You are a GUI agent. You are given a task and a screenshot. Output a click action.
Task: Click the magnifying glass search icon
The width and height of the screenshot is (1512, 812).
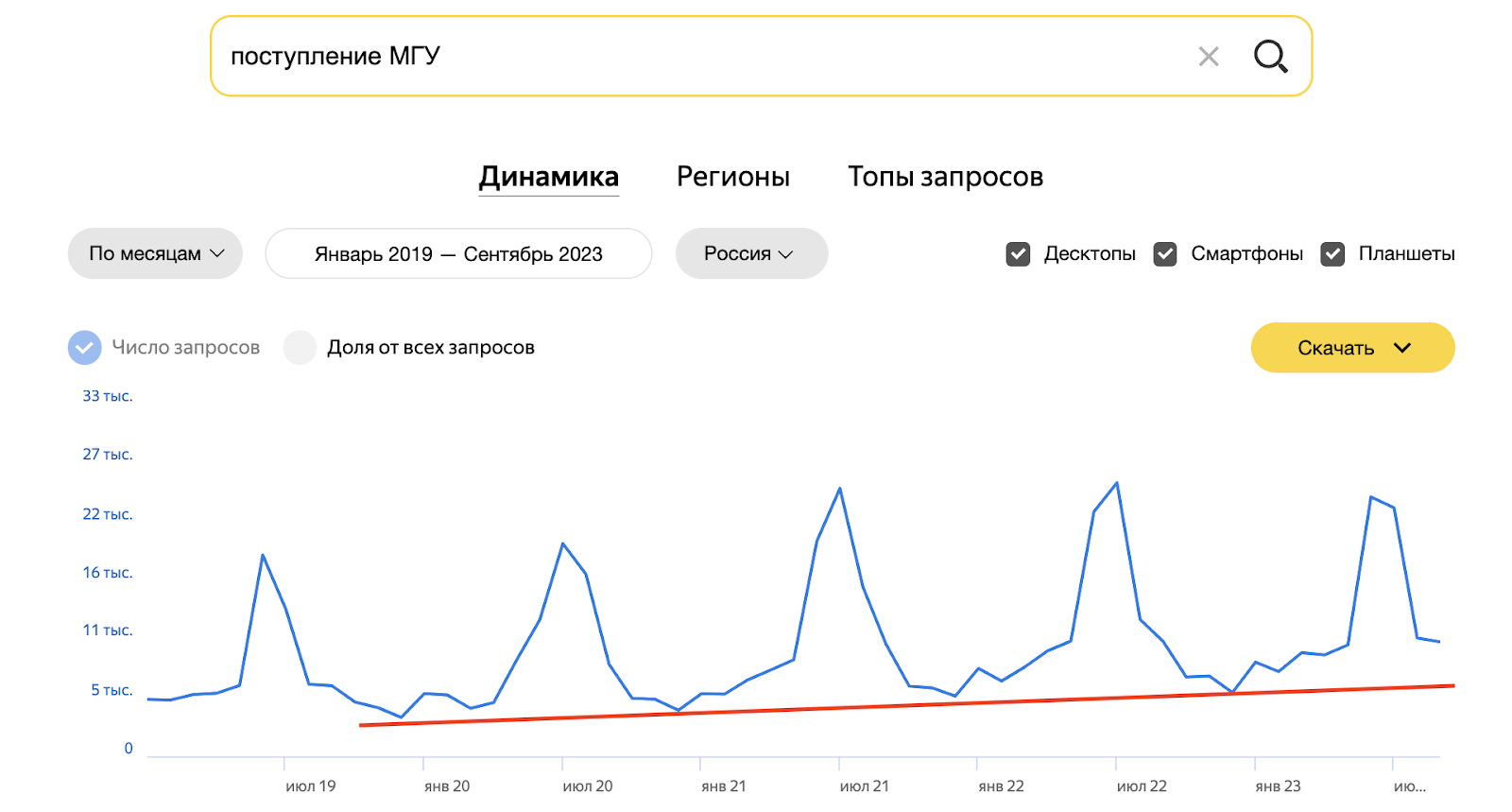(1270, 57)
